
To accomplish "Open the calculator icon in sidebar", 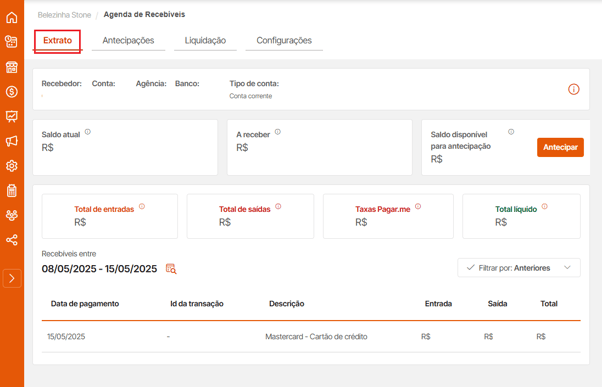I will pos(12,190).
